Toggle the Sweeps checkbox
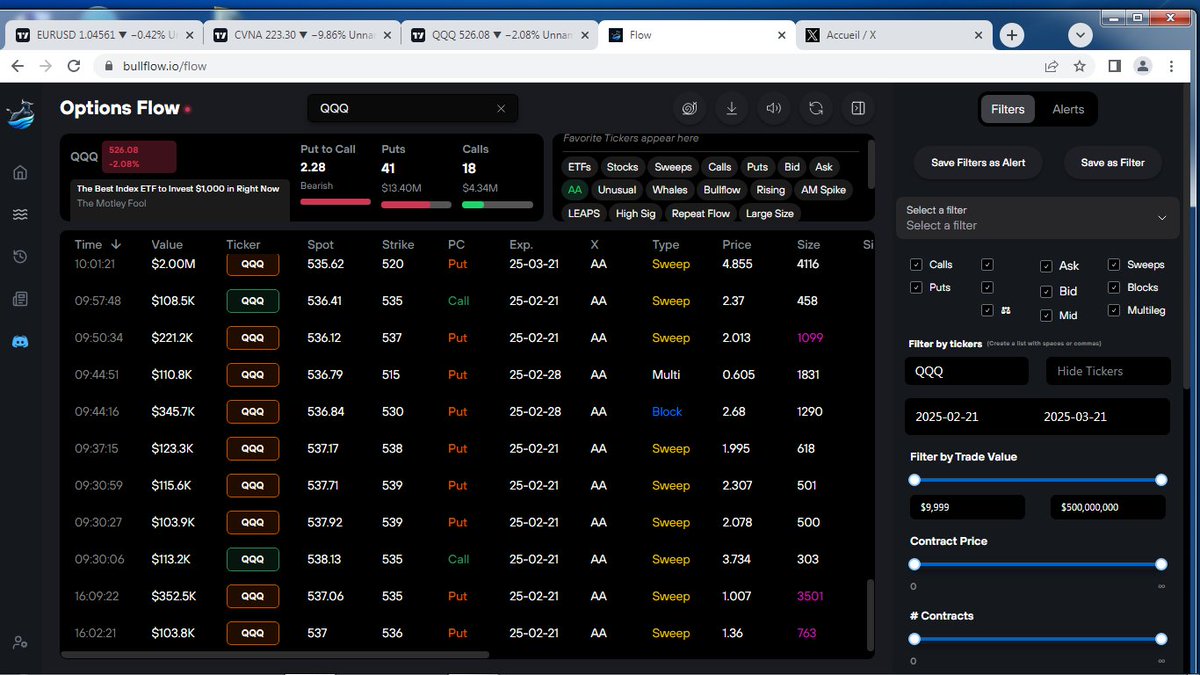1200x675 pixels. [x=1114, y=265]
